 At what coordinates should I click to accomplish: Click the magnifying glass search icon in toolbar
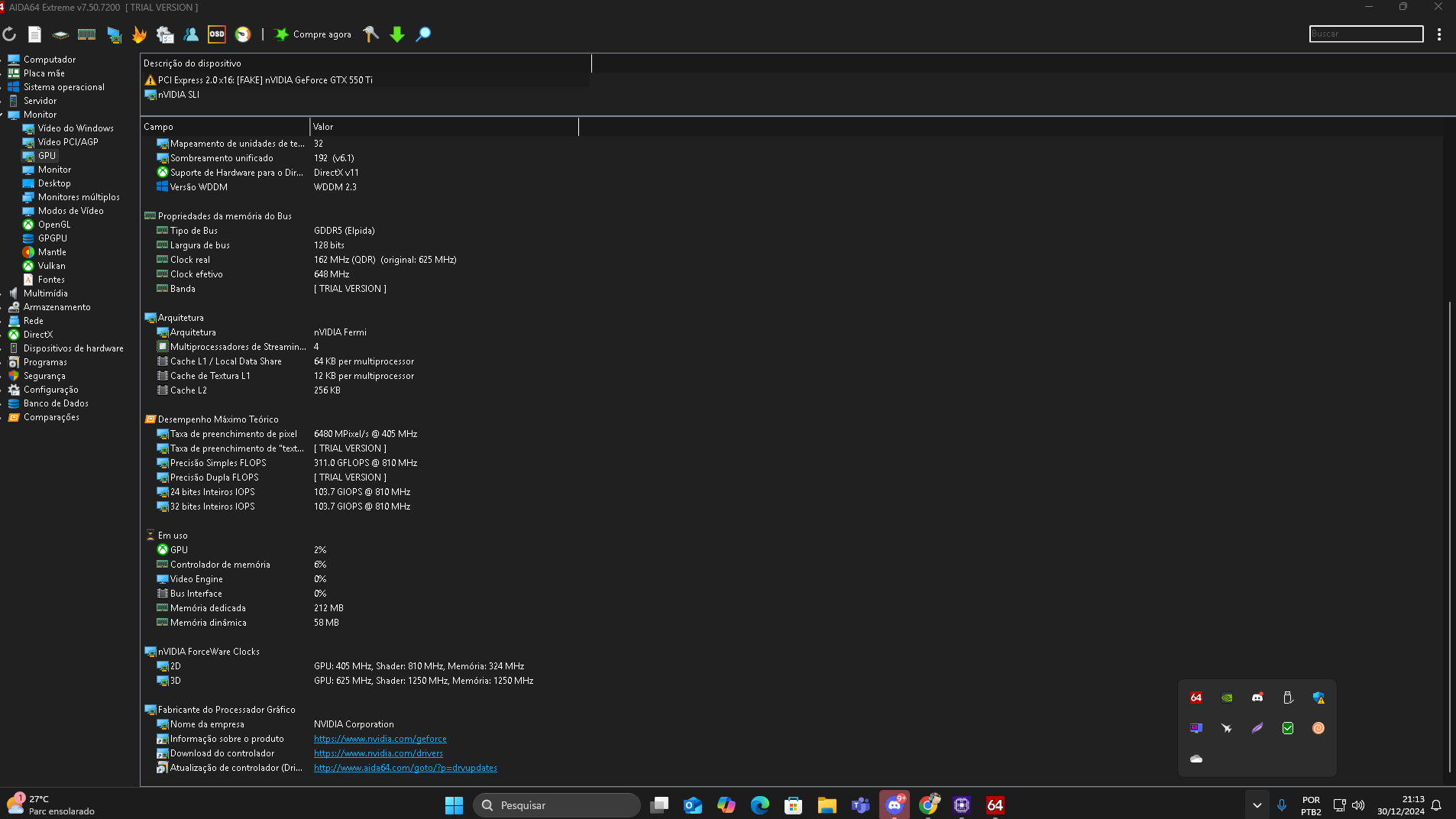[423, 34]
